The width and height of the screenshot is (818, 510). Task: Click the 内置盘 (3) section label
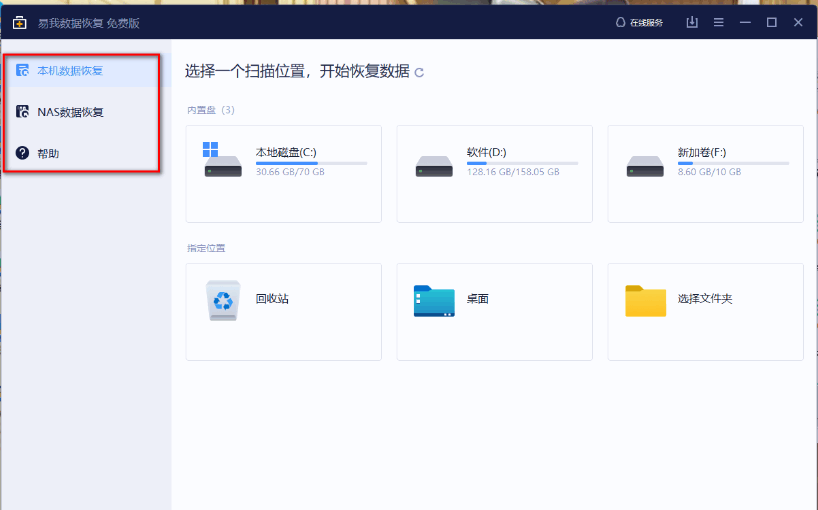pos(211,110)
